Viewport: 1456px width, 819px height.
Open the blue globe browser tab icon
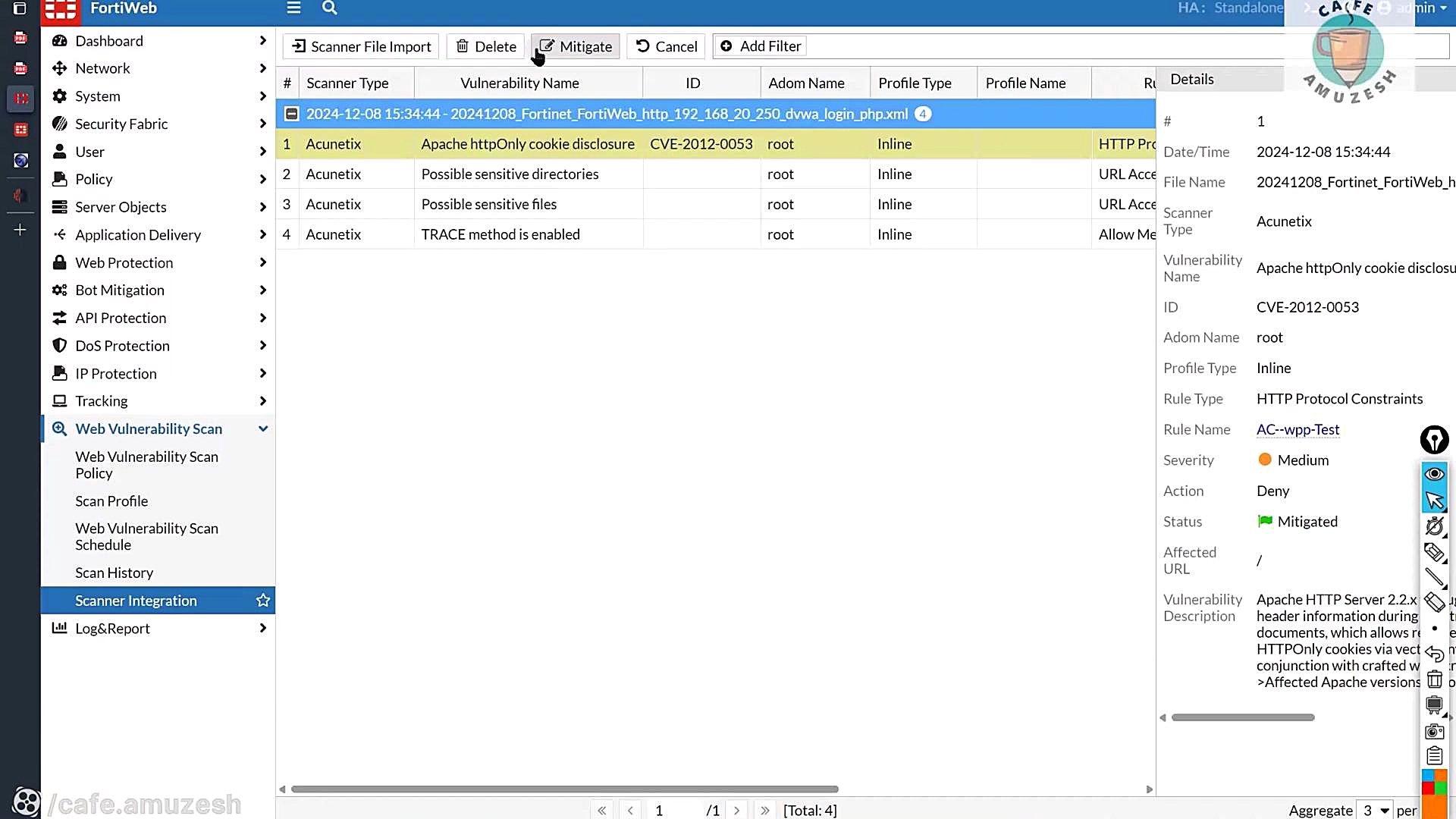[x=20, y=160]
